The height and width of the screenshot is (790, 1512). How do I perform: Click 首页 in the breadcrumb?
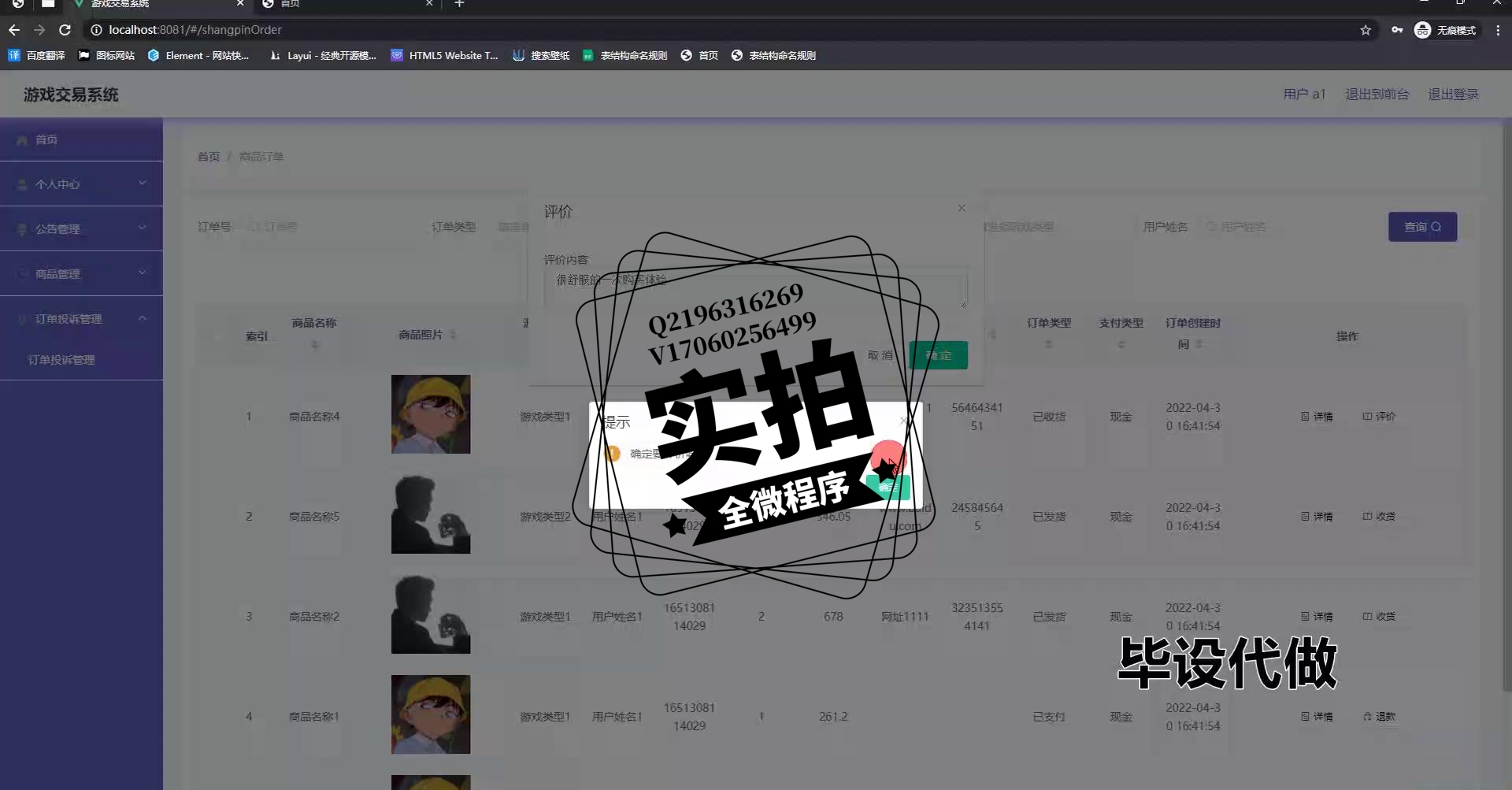click(x=208, y=157)
